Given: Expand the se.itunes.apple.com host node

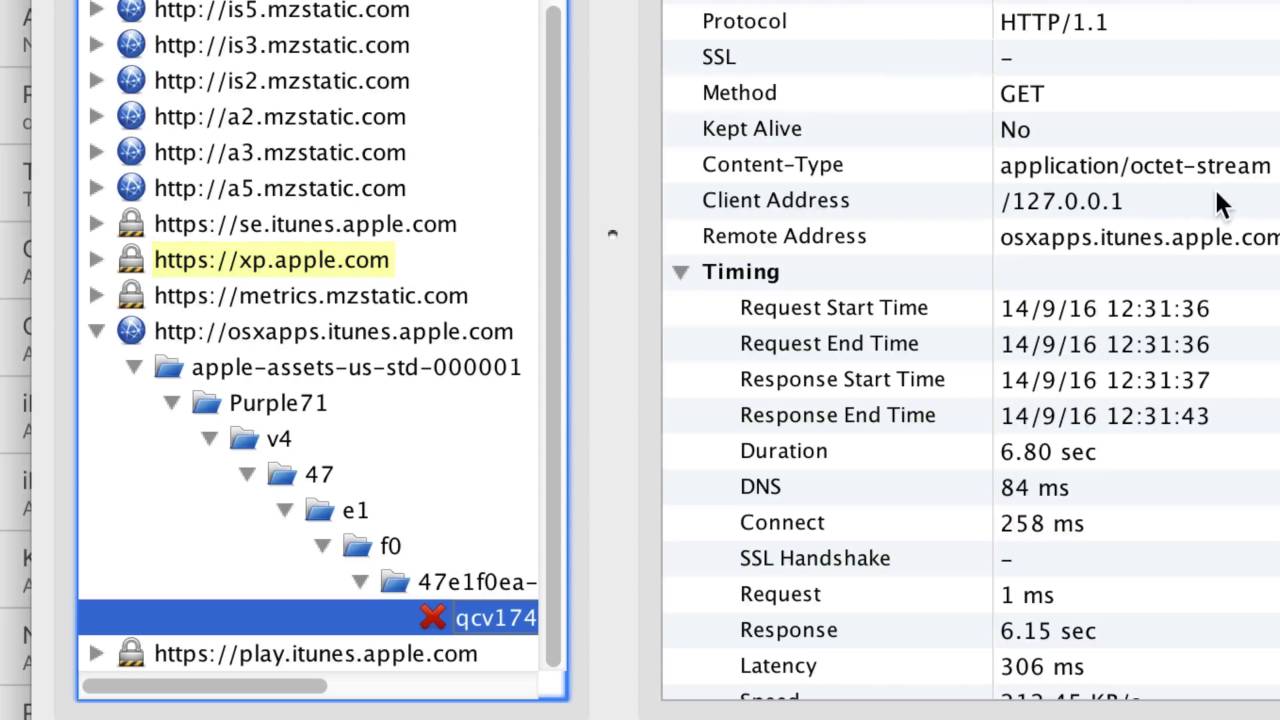Looking at the screenshot, I should coord(96,224).
